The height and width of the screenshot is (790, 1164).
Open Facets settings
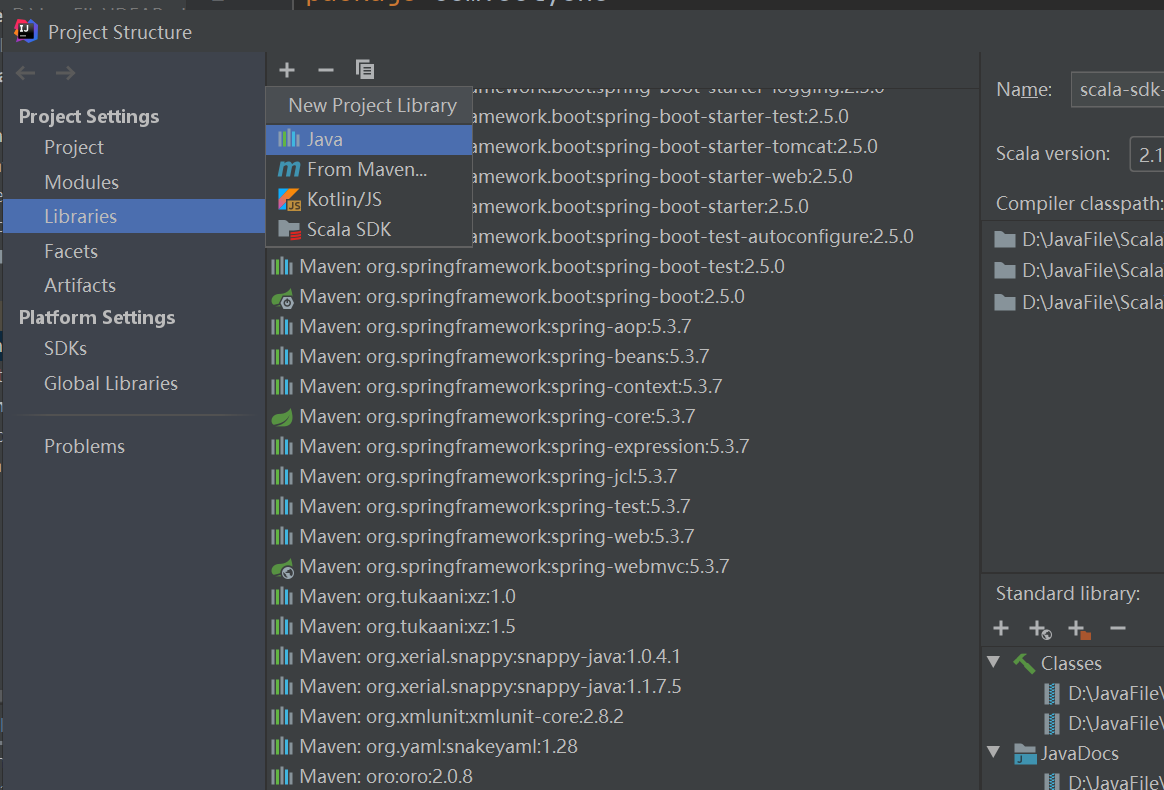click(x=71, y=251)
